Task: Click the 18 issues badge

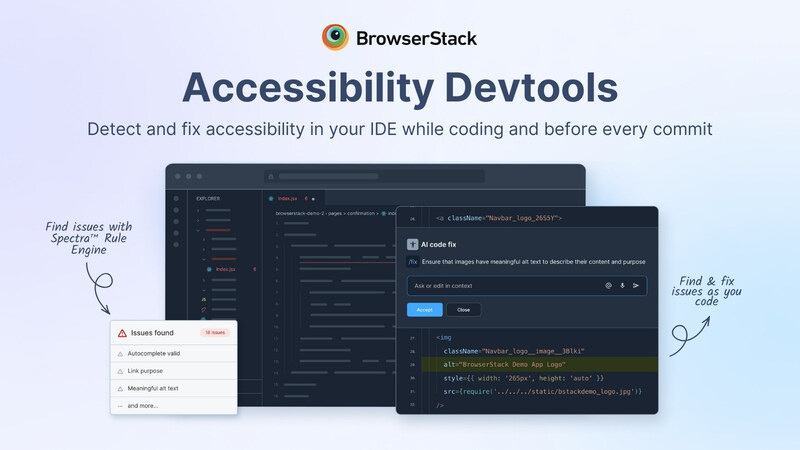Action: tap(214, 333)
